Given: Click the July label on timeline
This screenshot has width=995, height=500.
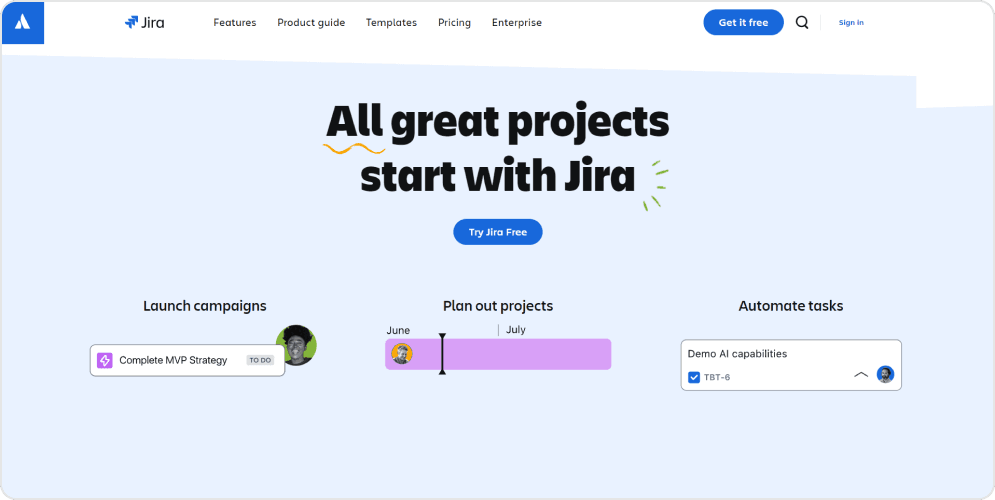Looking at the screenshot, I should [x=515, y=330].
